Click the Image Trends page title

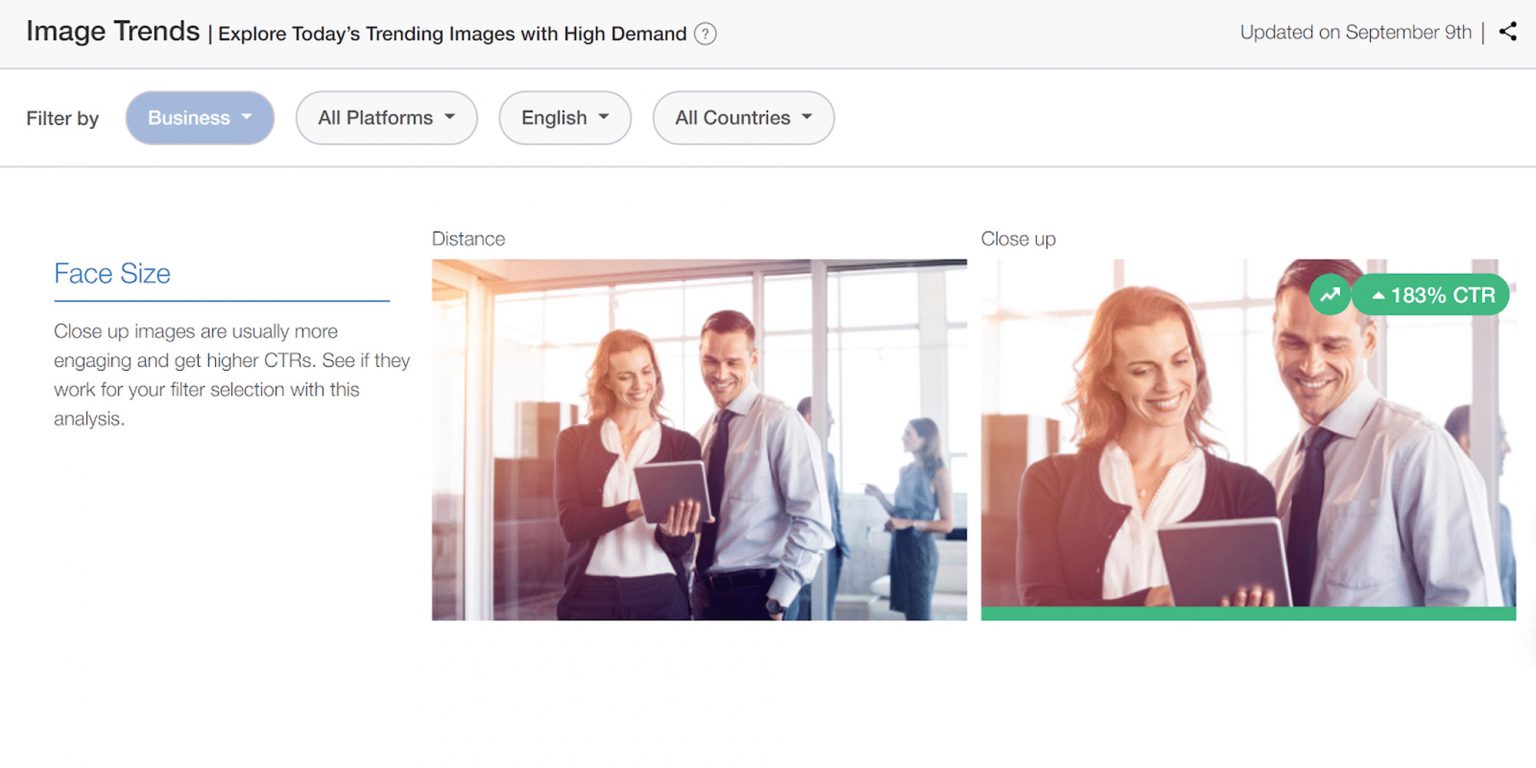point(113,32)
